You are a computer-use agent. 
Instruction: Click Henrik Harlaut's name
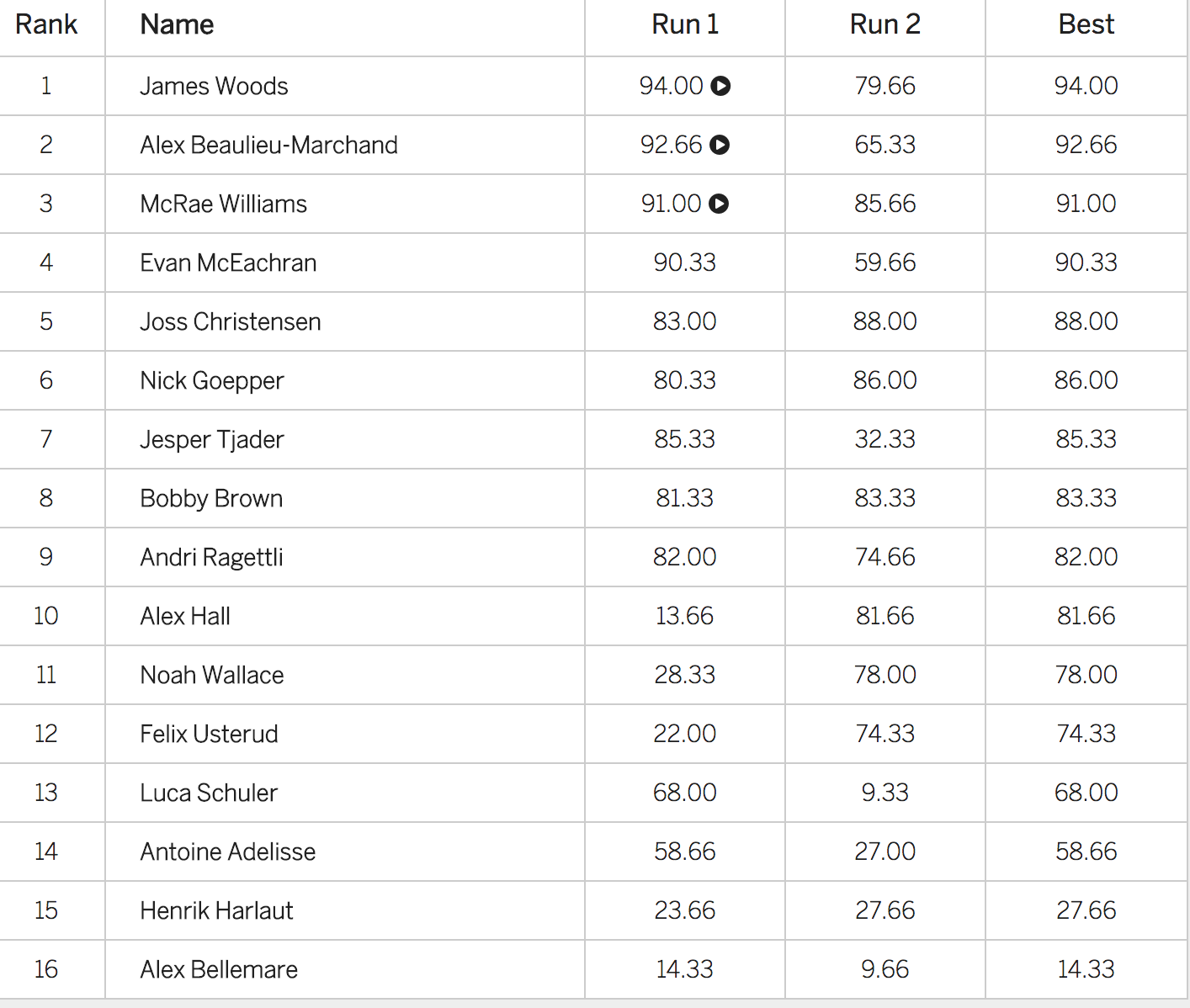point(216,910)
